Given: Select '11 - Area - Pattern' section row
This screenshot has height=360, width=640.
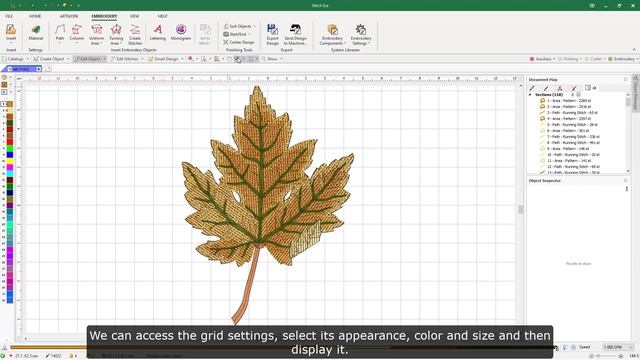Looking at the screenshot, I should point(565,161).
